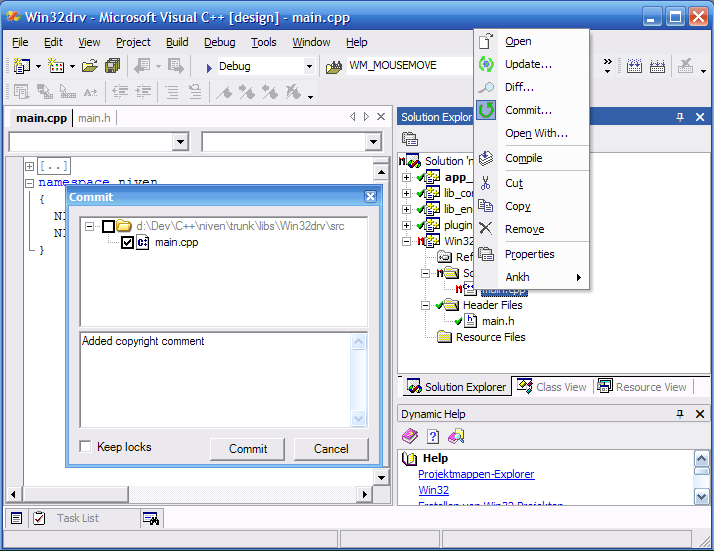Viewport: 714px width, 551px height.
Task: Open the Debug configuration dropdown
Action: click(309, 66)
